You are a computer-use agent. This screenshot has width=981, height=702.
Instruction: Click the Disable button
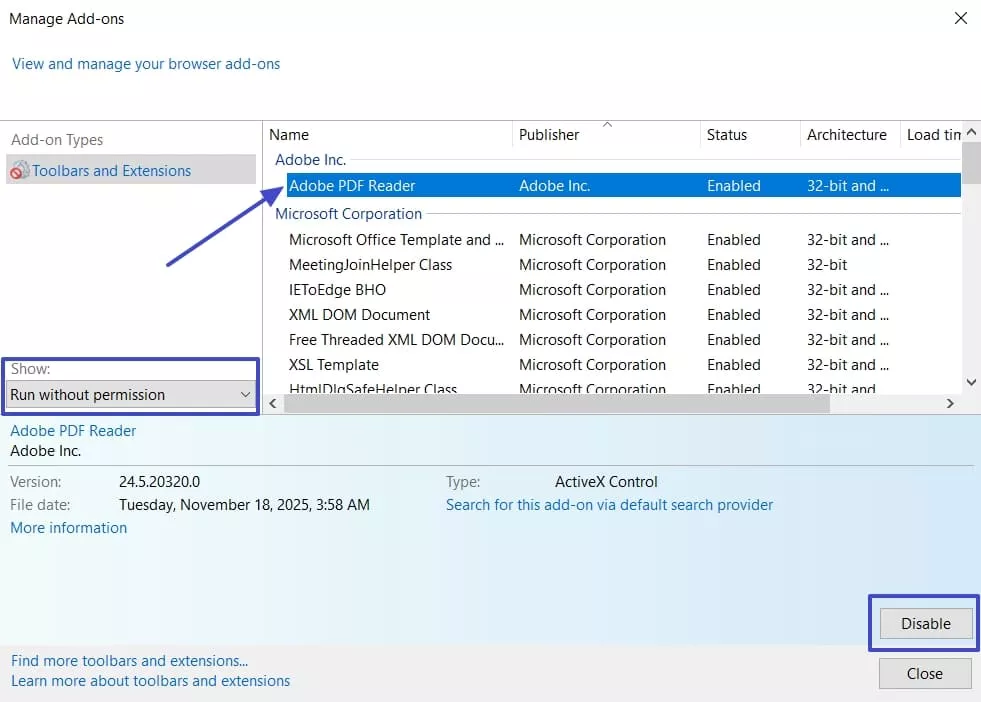925,623
